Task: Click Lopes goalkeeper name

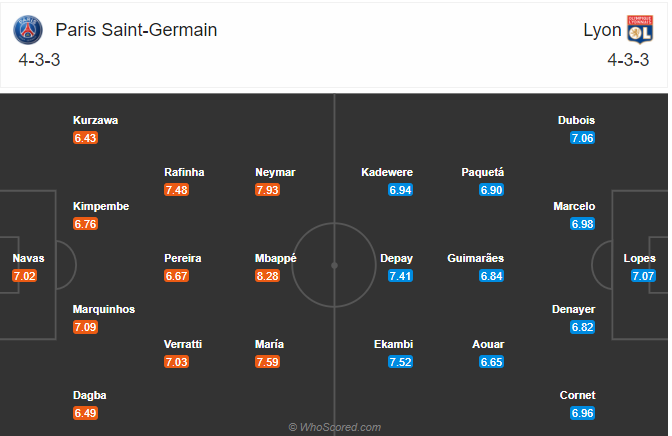Action: click(639, 258)
